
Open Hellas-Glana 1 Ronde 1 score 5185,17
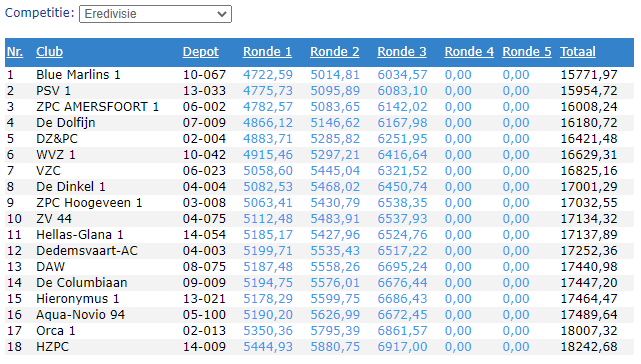point(268,235)
